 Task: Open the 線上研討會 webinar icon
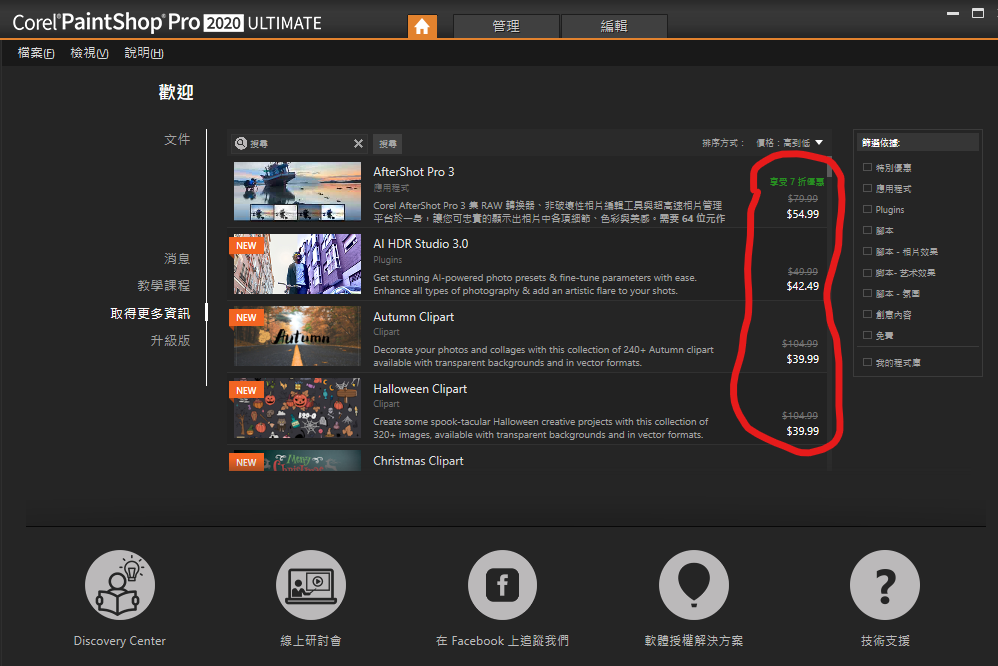310,585
